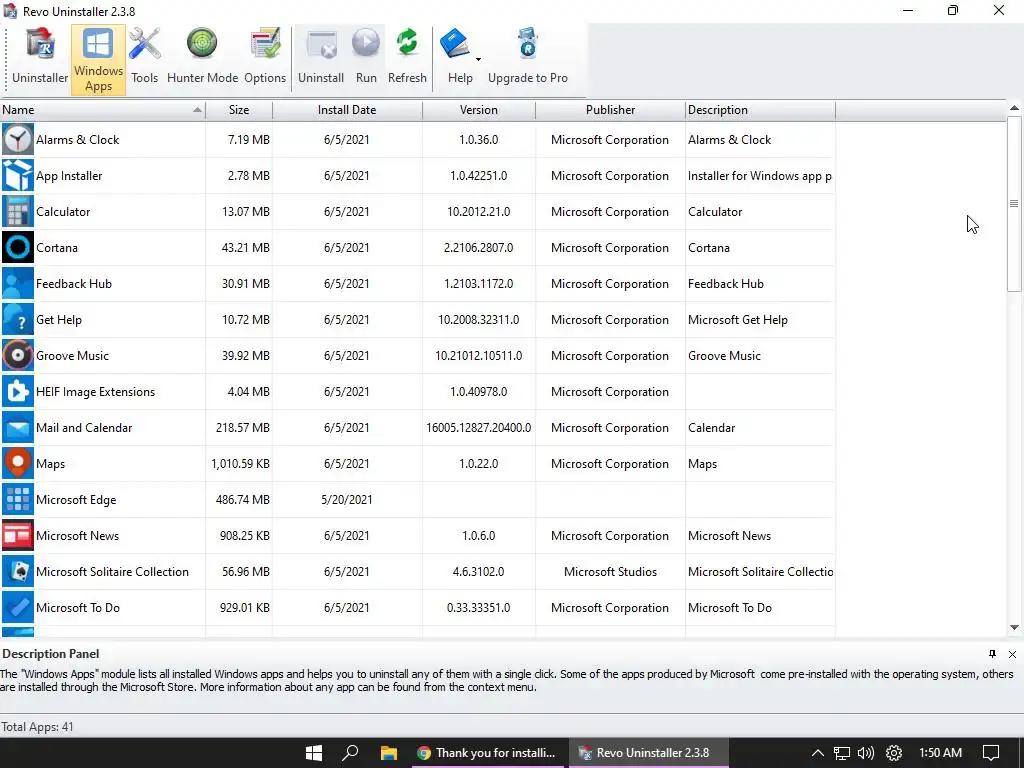Select the Maps app icon

click(18, 463)
